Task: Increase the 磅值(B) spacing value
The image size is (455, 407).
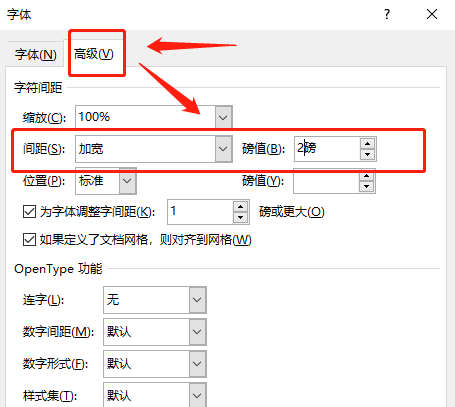Action: click(368, 144)
